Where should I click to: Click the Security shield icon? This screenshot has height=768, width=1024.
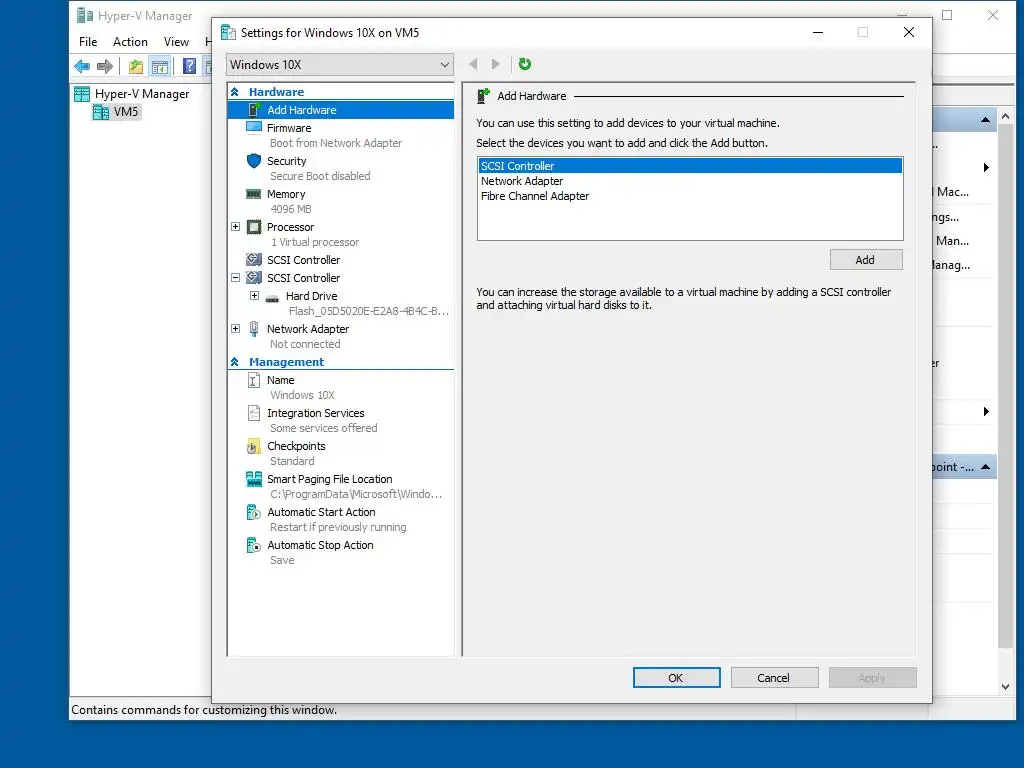[254, 161]
